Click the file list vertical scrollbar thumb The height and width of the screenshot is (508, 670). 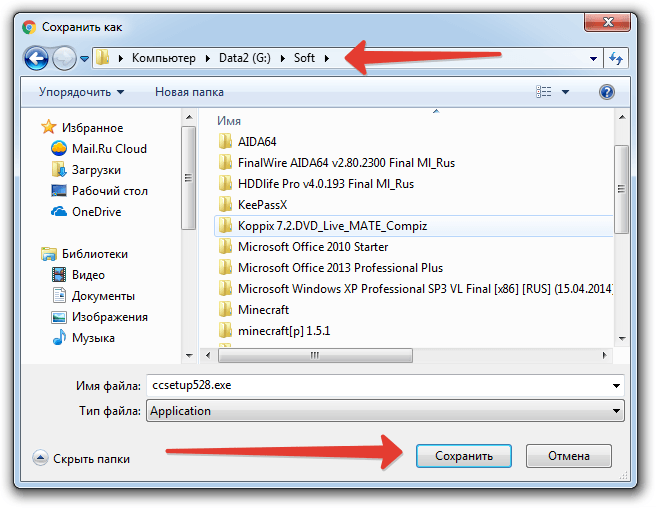(x=621, y=189)
